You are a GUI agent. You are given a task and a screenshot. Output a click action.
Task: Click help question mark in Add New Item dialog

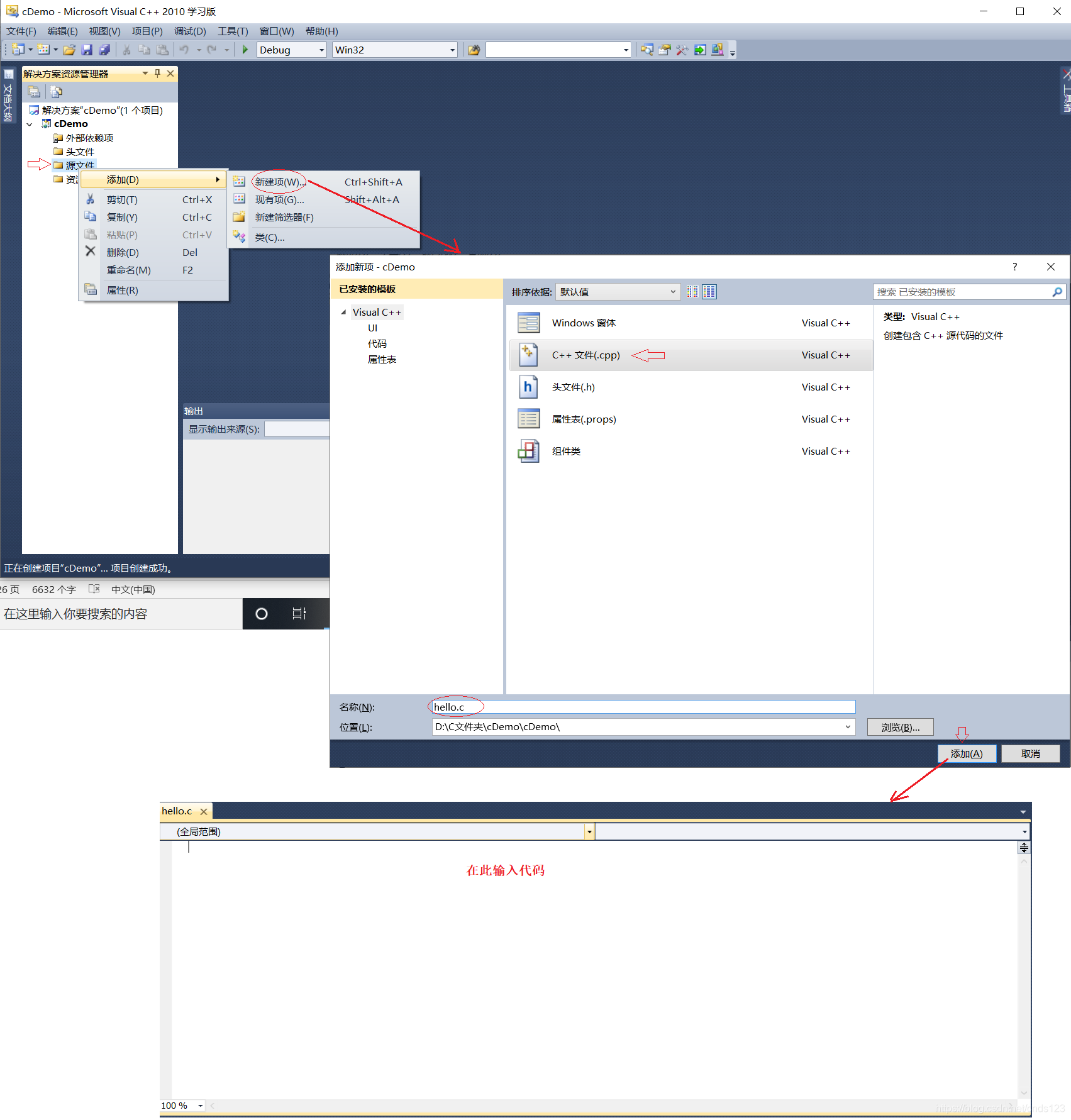coord(1014,267)
